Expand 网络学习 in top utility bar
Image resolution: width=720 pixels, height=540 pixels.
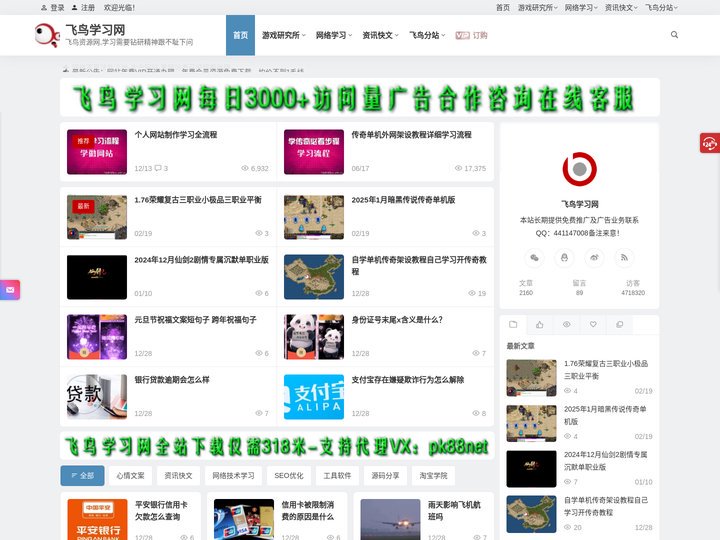pos(581,7)
